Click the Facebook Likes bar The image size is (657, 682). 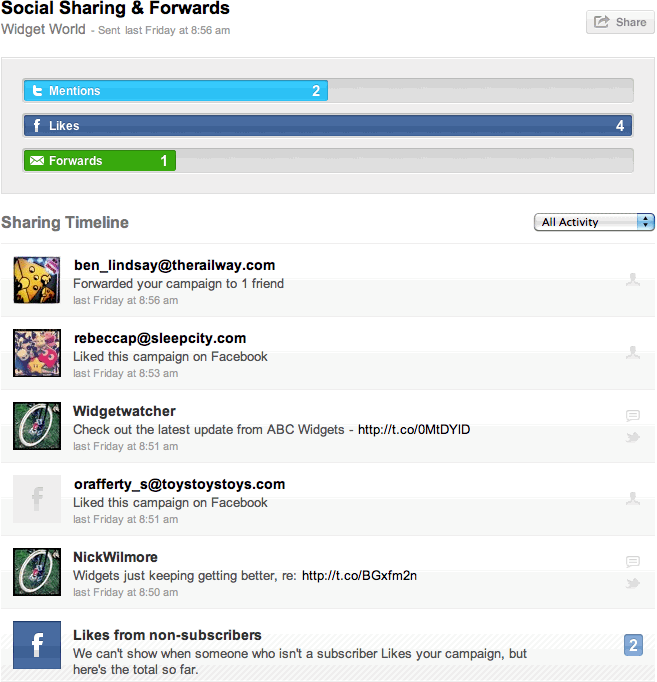(x=328, y=126)
